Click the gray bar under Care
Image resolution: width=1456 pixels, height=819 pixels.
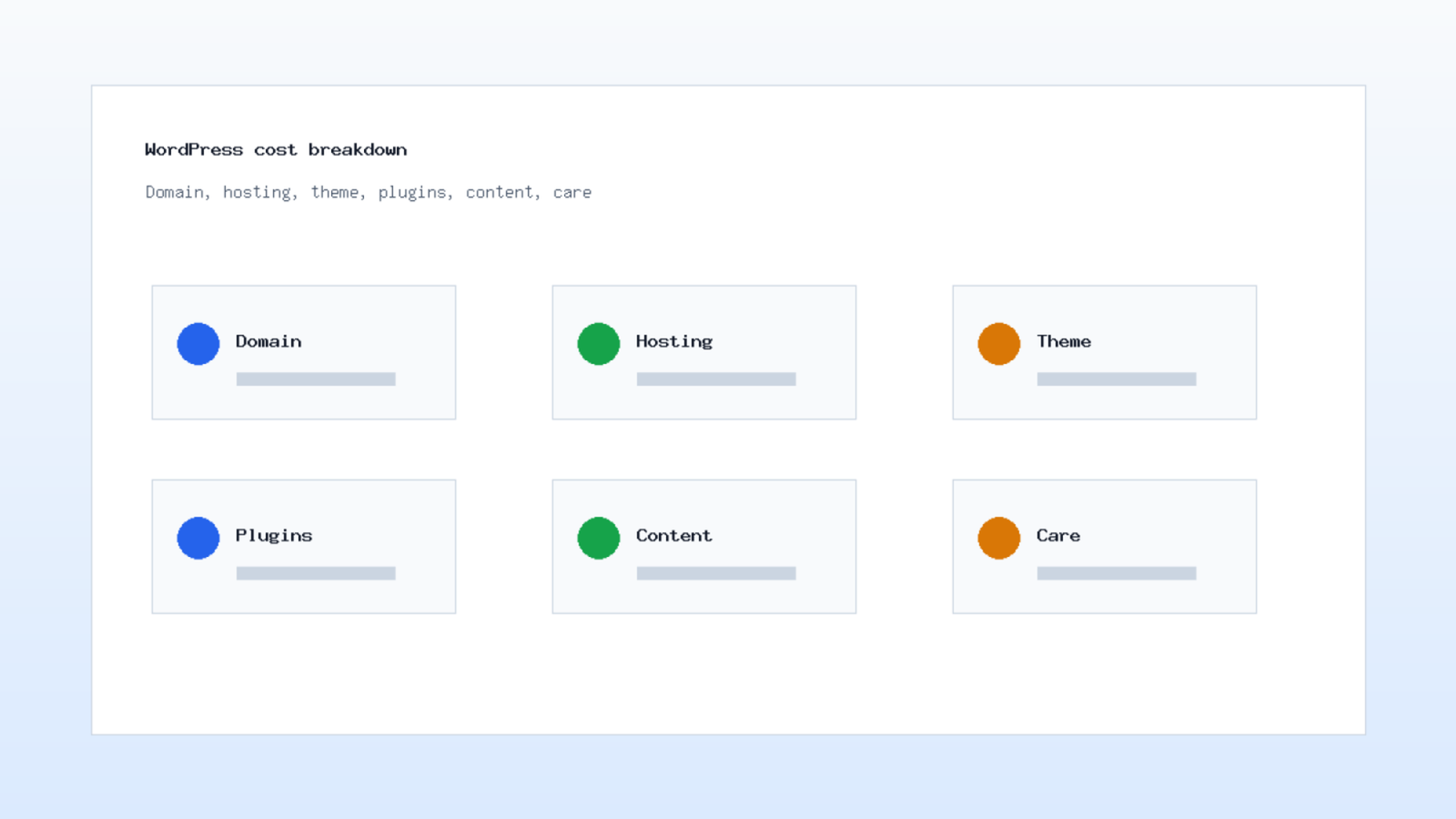tap(1117, 573)
